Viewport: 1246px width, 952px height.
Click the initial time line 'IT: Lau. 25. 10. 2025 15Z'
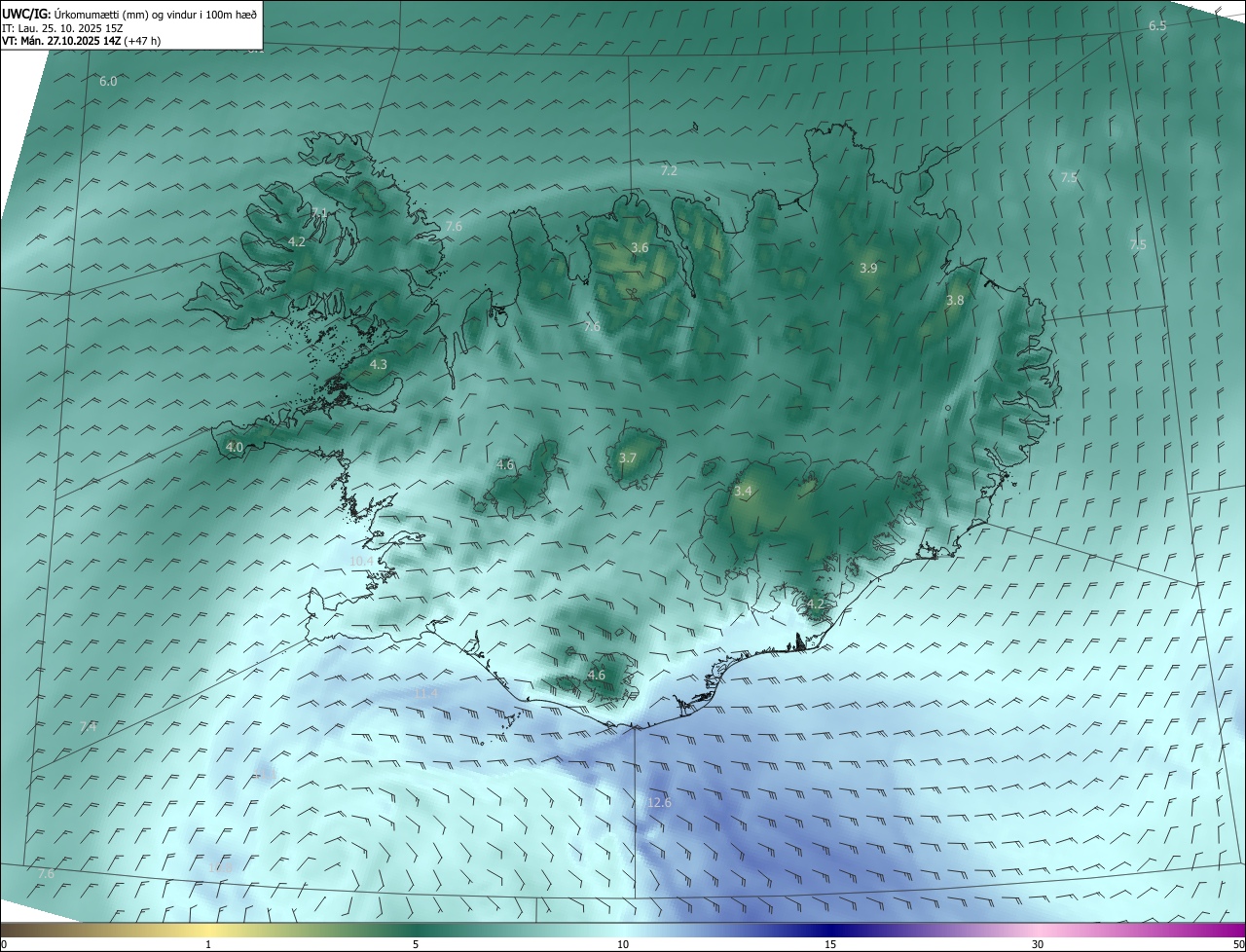tap(62, 27)
